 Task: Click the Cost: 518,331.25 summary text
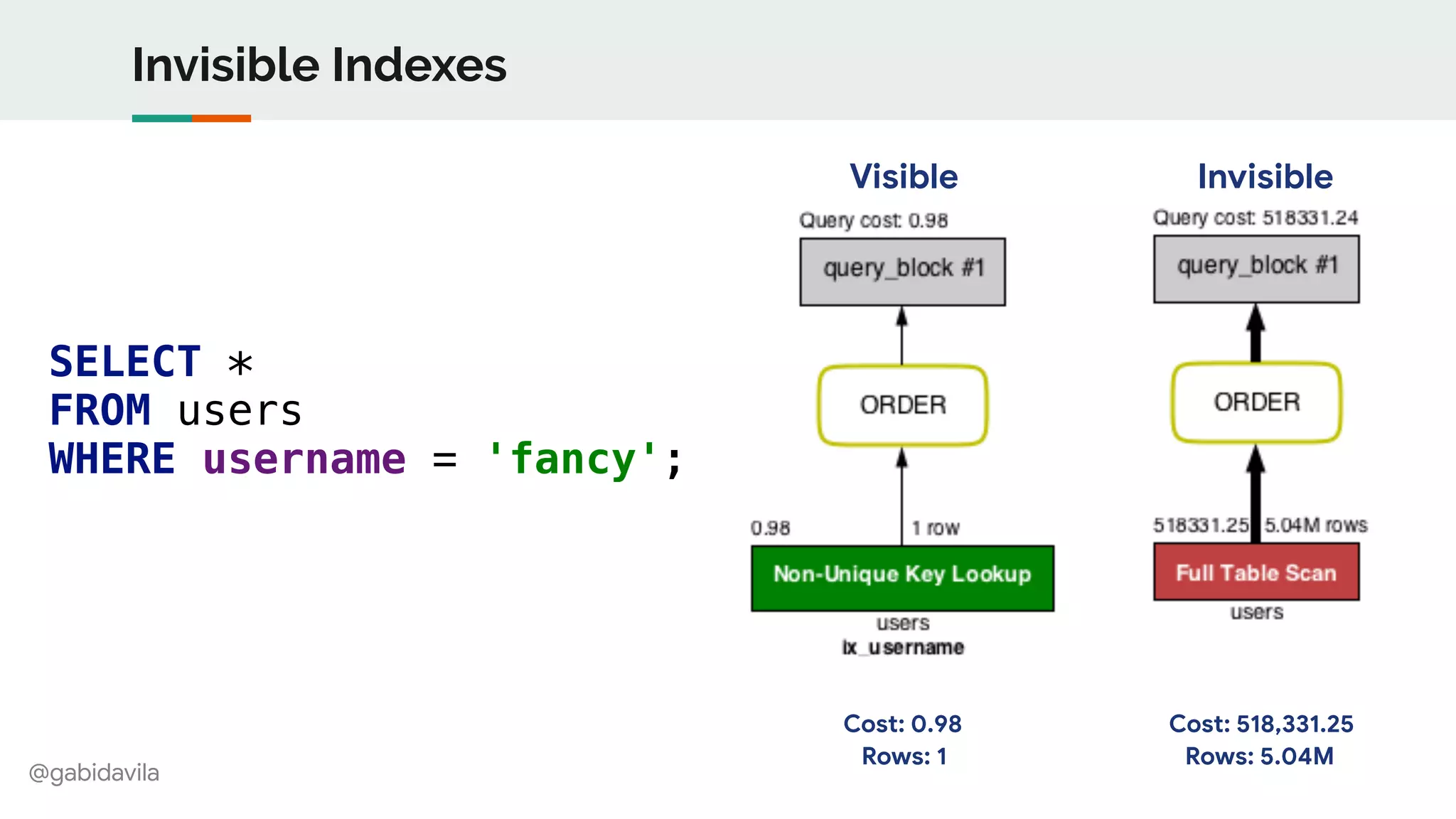1260,724
